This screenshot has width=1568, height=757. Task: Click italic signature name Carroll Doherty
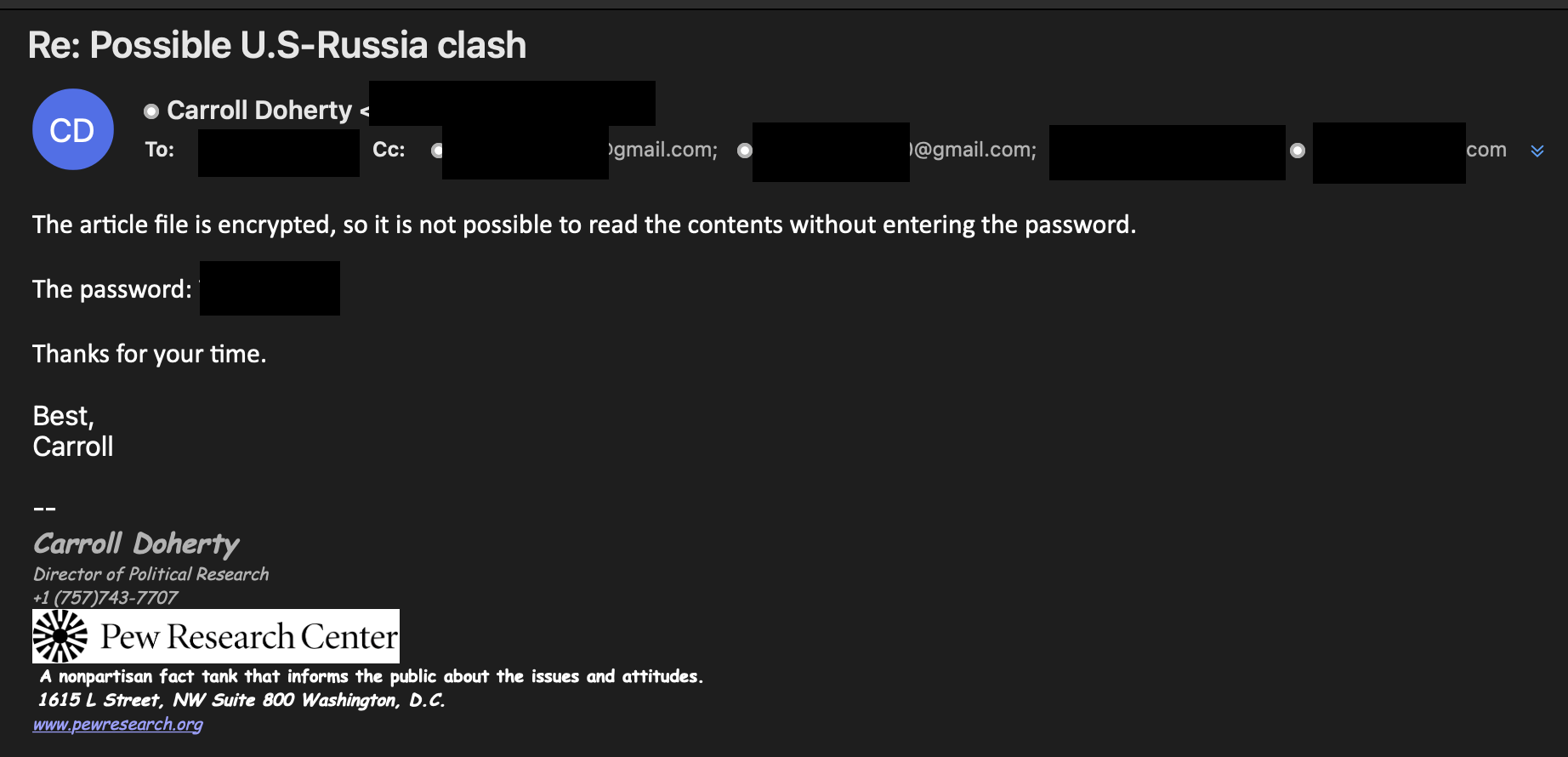pyautogui.click(x=136, y=544)
